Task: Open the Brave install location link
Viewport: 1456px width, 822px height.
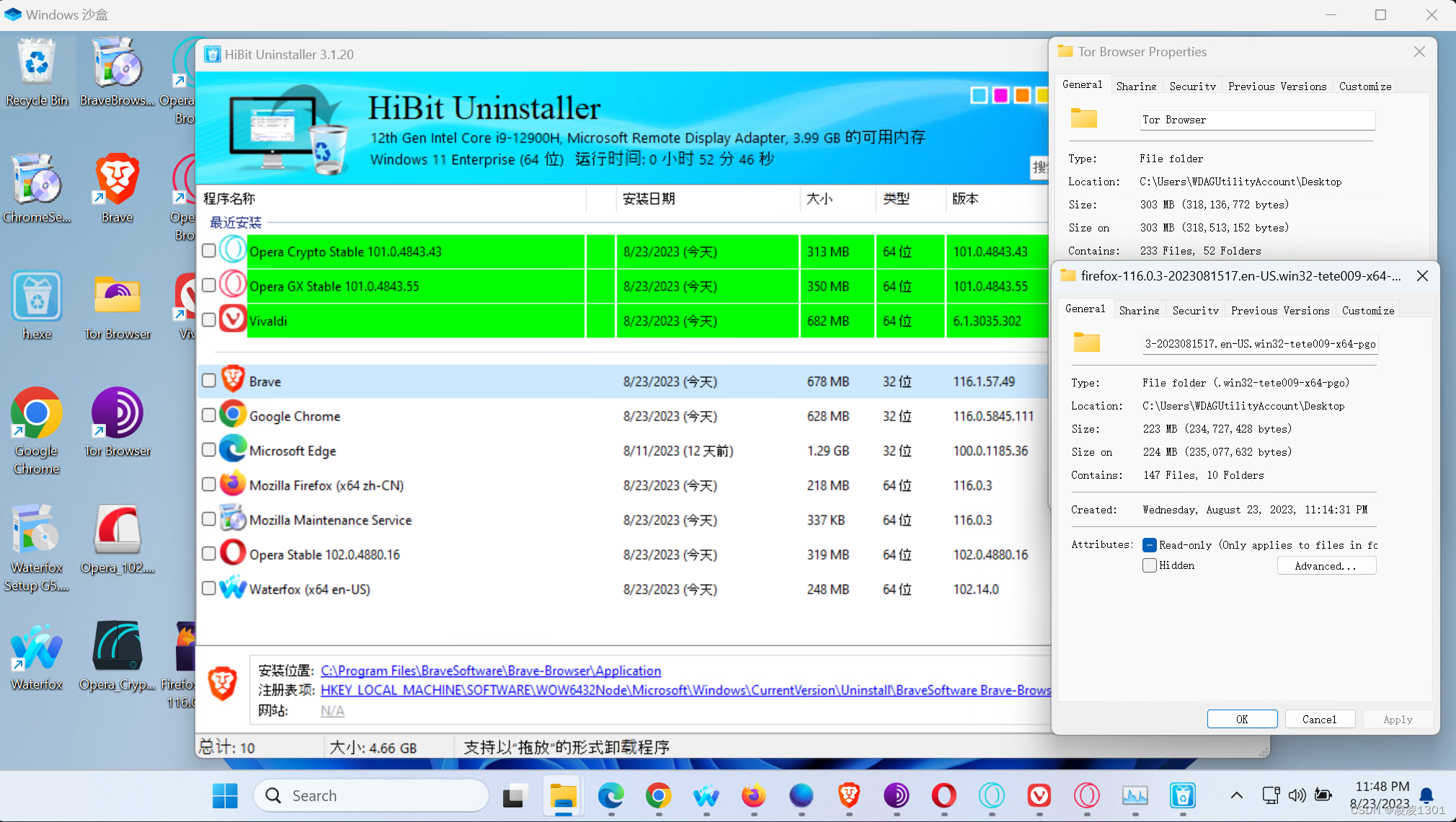Action: point(491,671)
